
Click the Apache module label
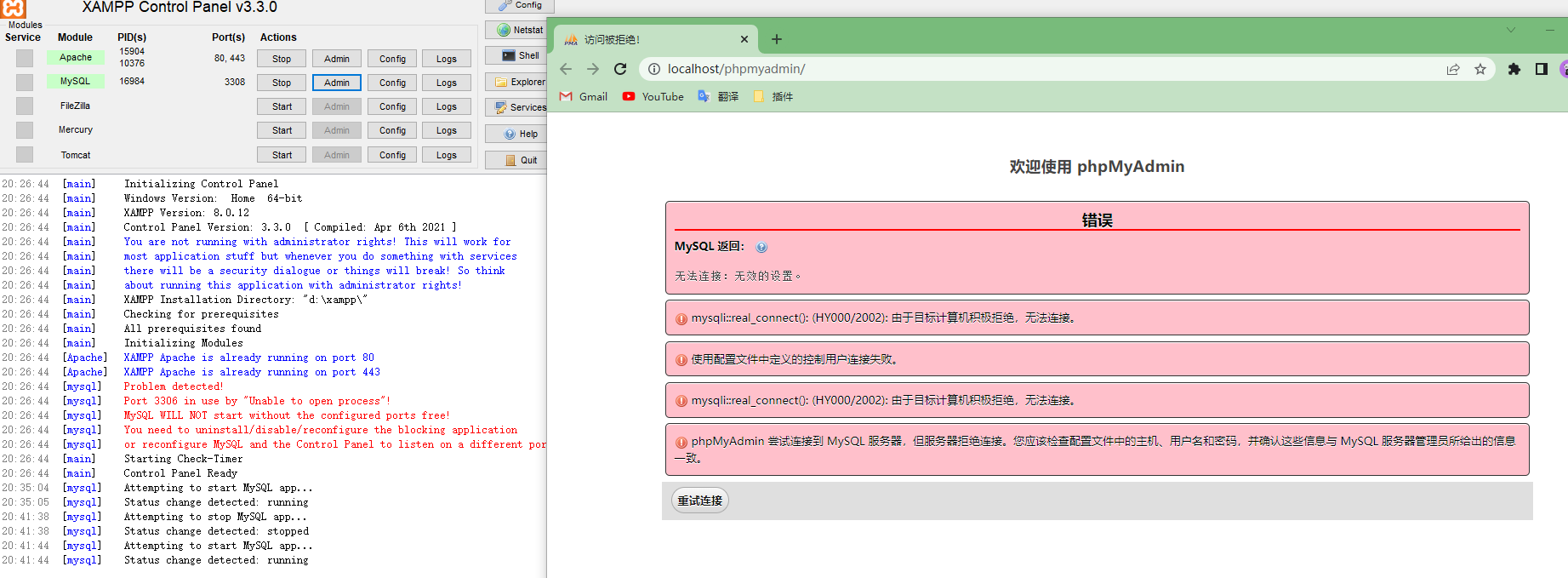pos(76,57)
